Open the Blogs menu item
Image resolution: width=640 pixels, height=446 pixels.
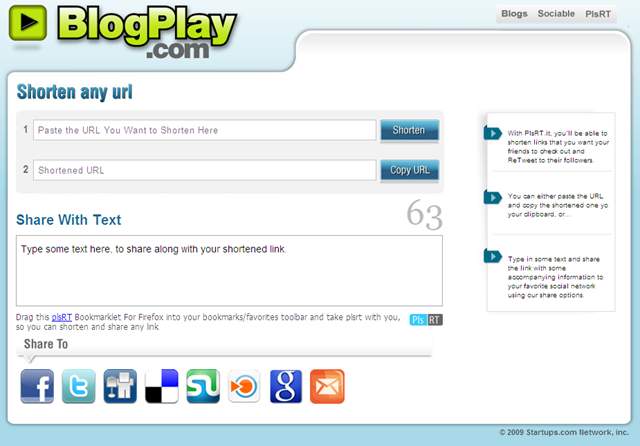pos(514,14)
